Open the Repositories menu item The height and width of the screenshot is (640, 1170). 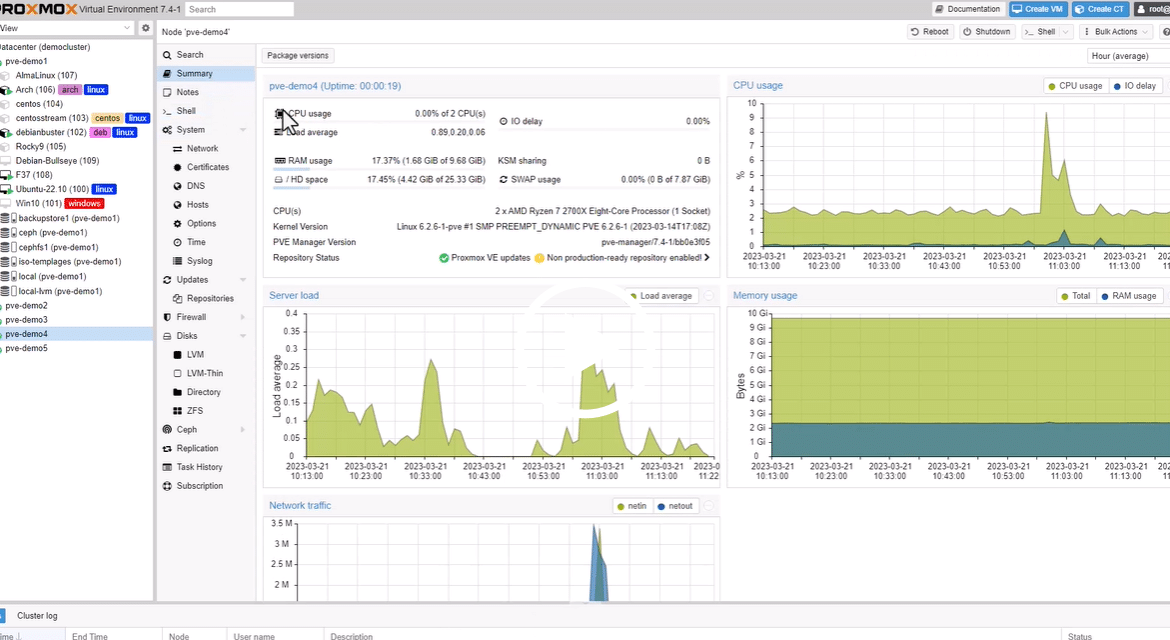click(206, 298)
